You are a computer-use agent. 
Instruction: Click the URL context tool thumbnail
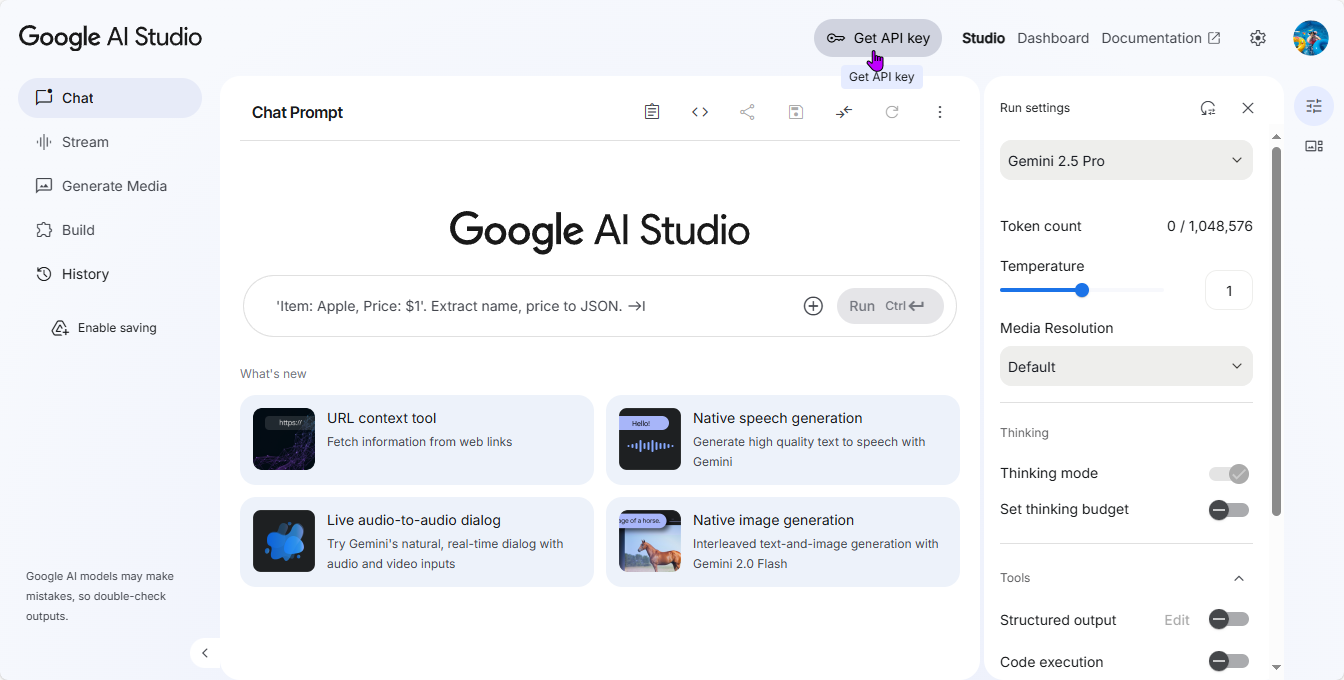pos(284,439)
